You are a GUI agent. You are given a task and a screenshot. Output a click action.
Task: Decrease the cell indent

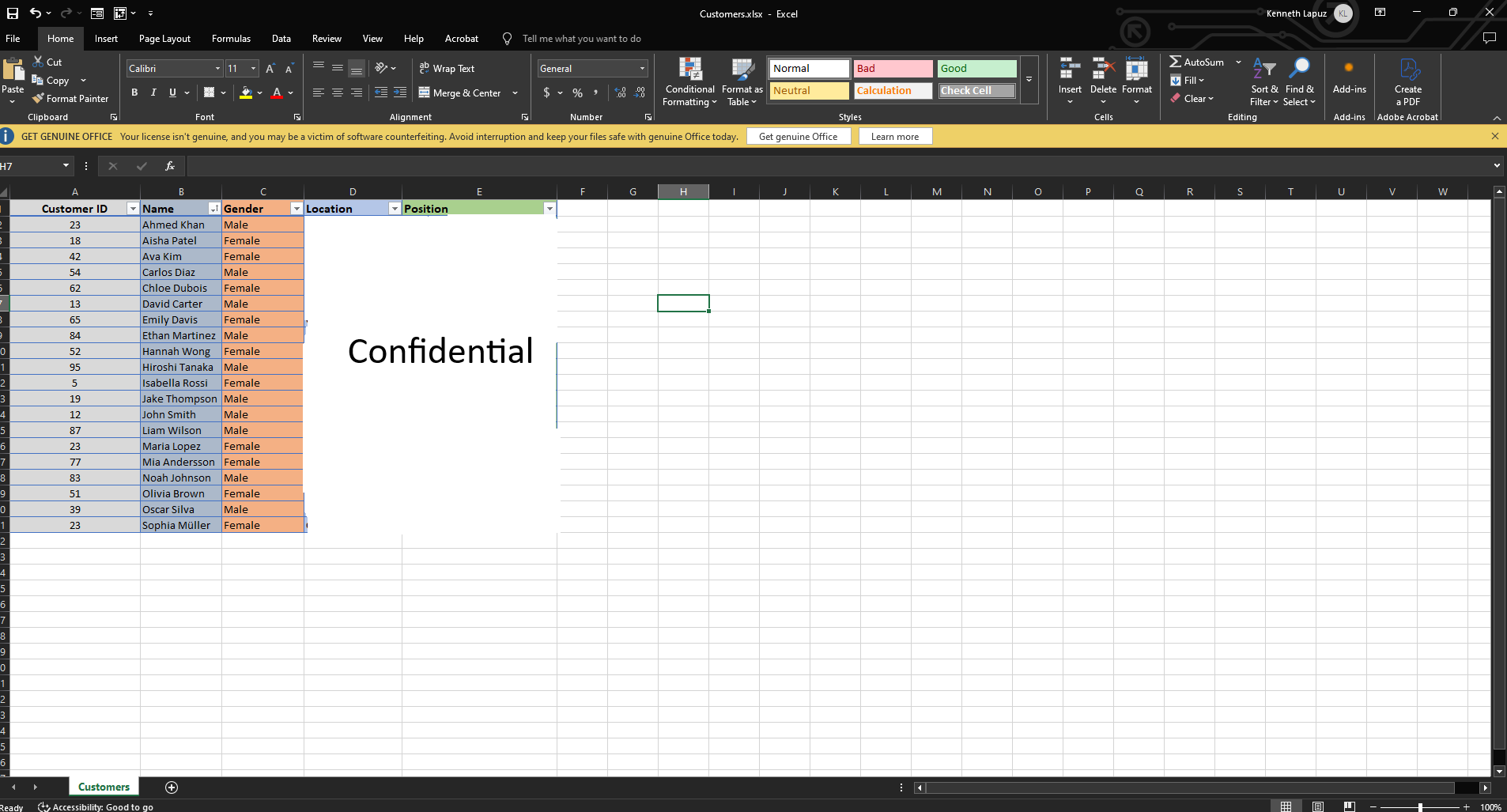point(381,93)
